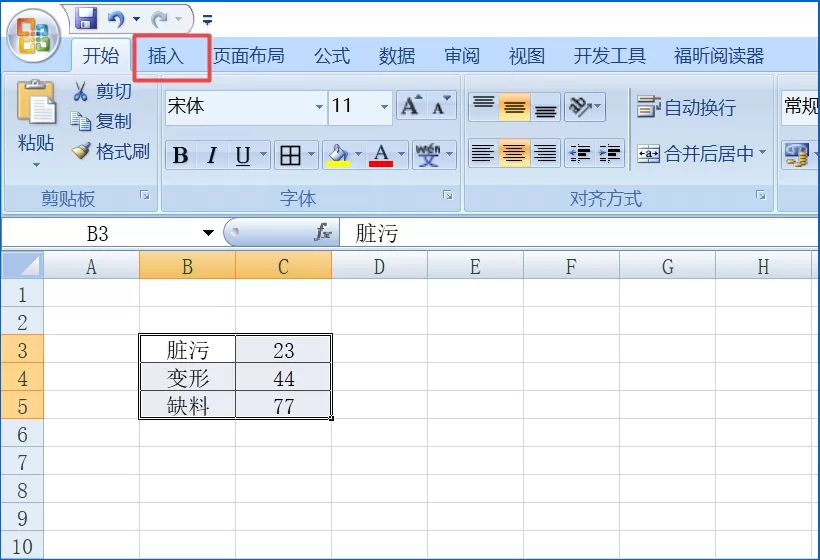Click the Save icon in quick access toolbar

(86, 19)
